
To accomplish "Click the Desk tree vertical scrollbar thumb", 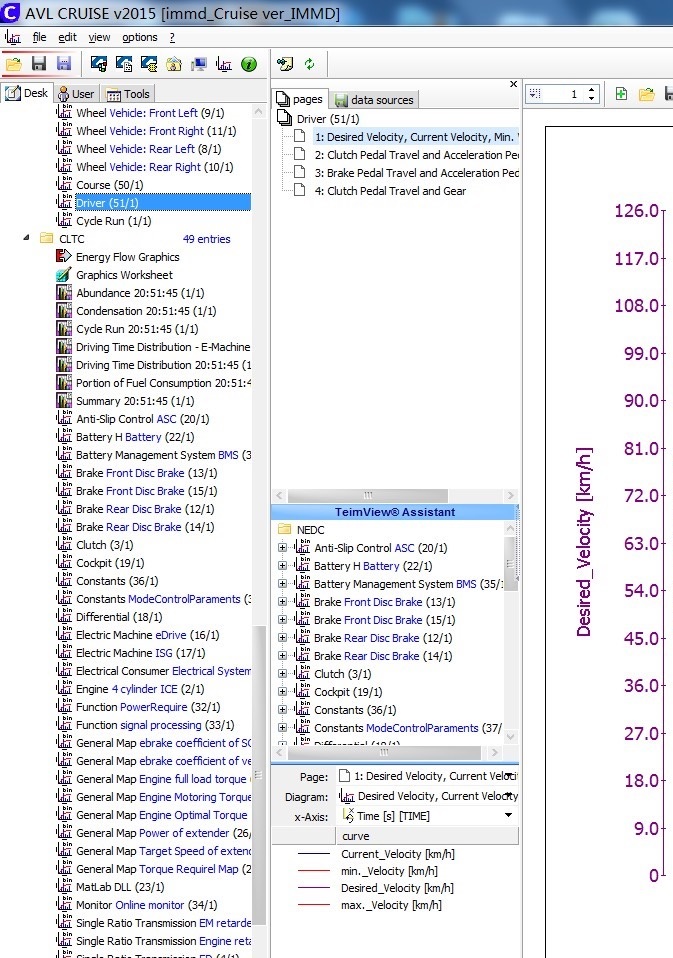I will (x=259, y=775).
